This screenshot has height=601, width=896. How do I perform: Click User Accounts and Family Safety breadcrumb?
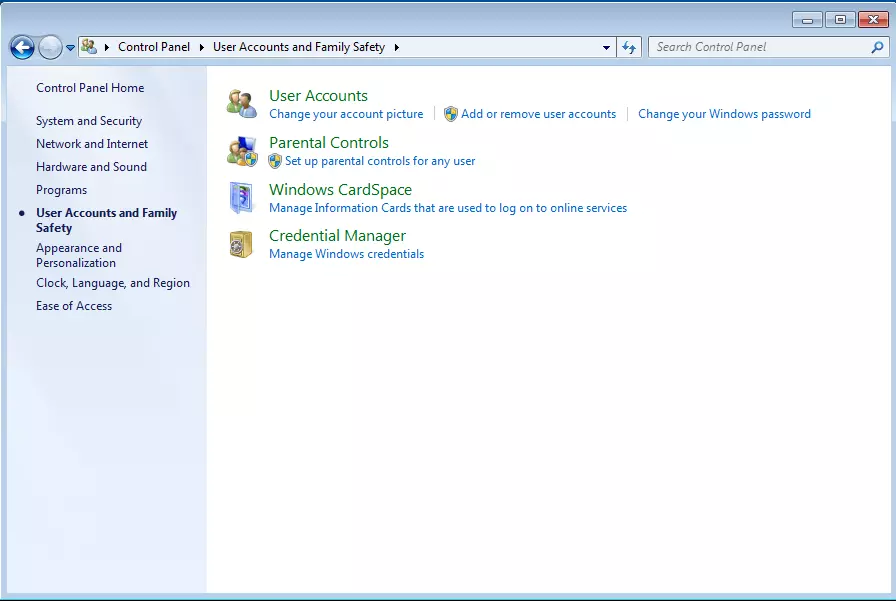click(299, 47)
